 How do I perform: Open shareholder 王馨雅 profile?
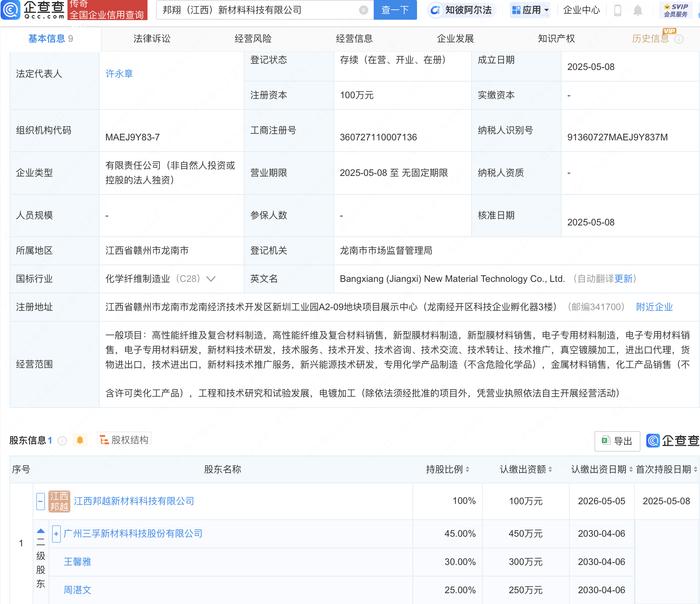coord(77,562)
